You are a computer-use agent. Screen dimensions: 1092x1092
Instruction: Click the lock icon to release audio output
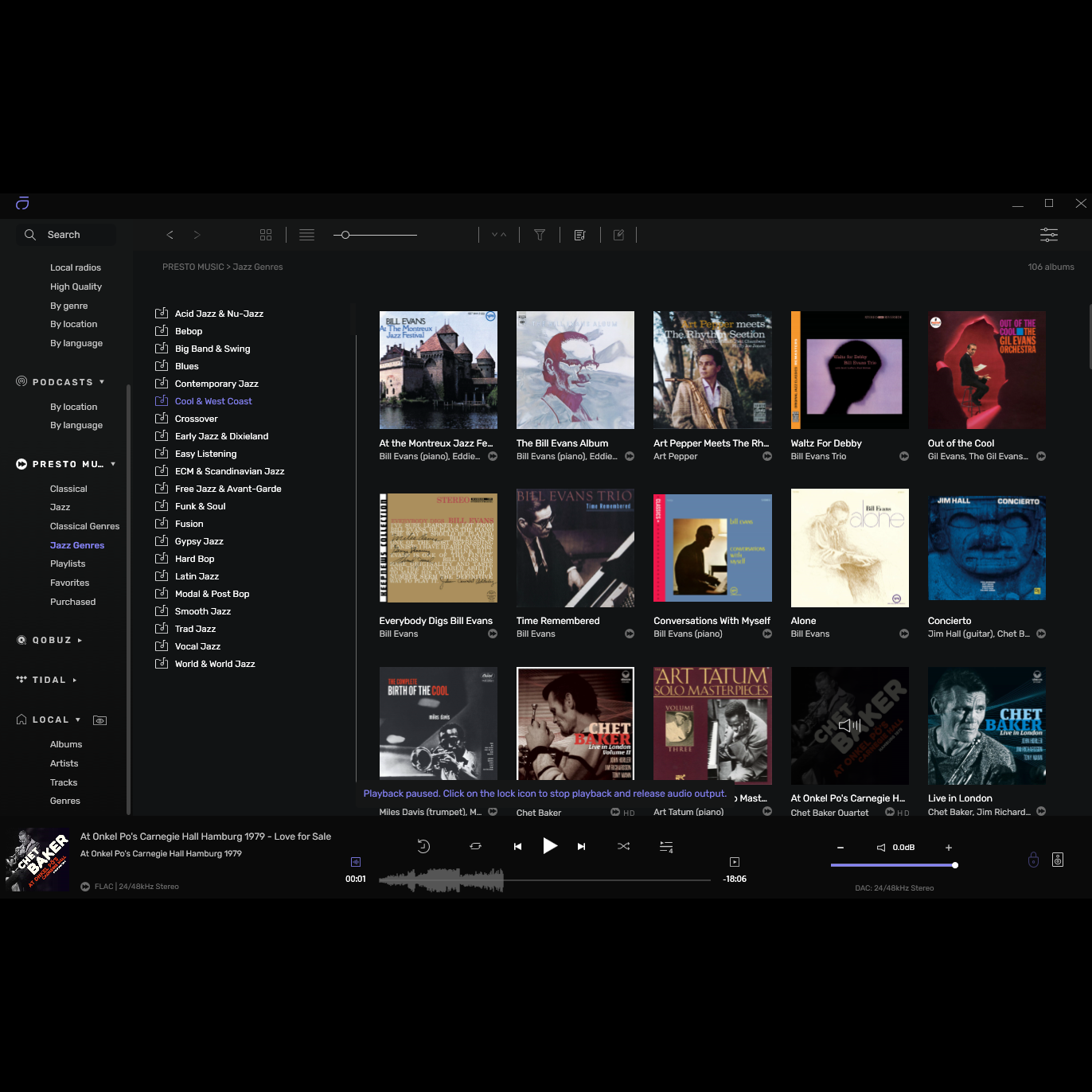(x=1033, y=860)
